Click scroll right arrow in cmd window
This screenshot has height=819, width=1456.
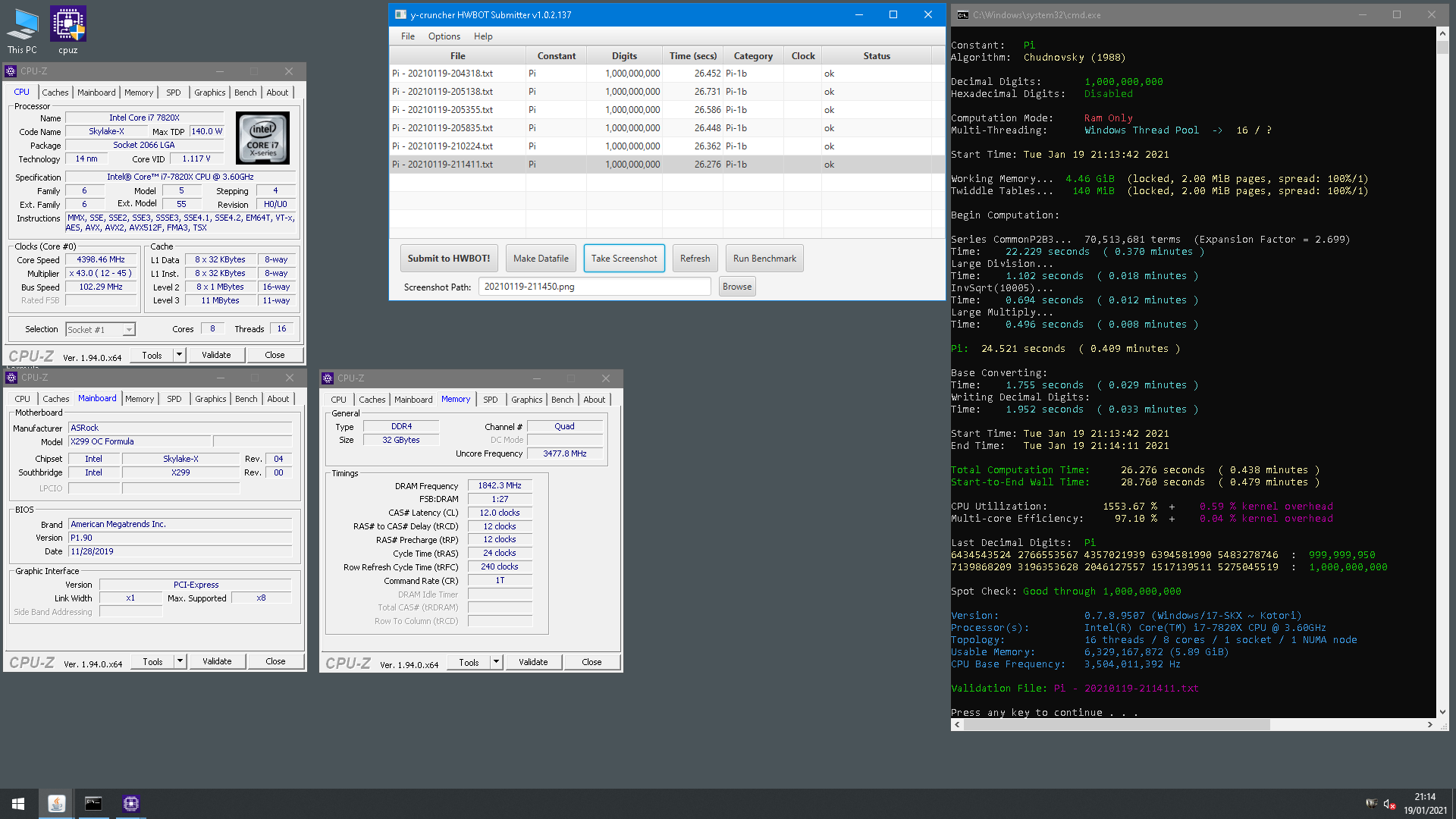pos(1430,724)
